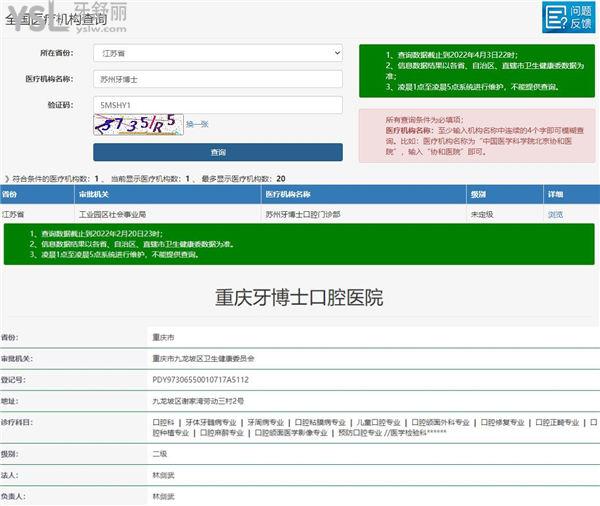Select the registration number PDY97306550010717A5112
600x506 pixels.
[201, 380]
